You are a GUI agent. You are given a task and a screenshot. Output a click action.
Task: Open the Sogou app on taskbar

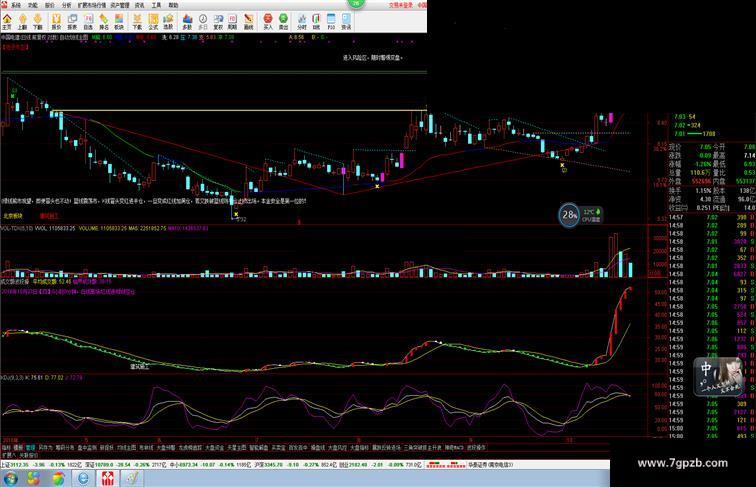tap(34, 479)
